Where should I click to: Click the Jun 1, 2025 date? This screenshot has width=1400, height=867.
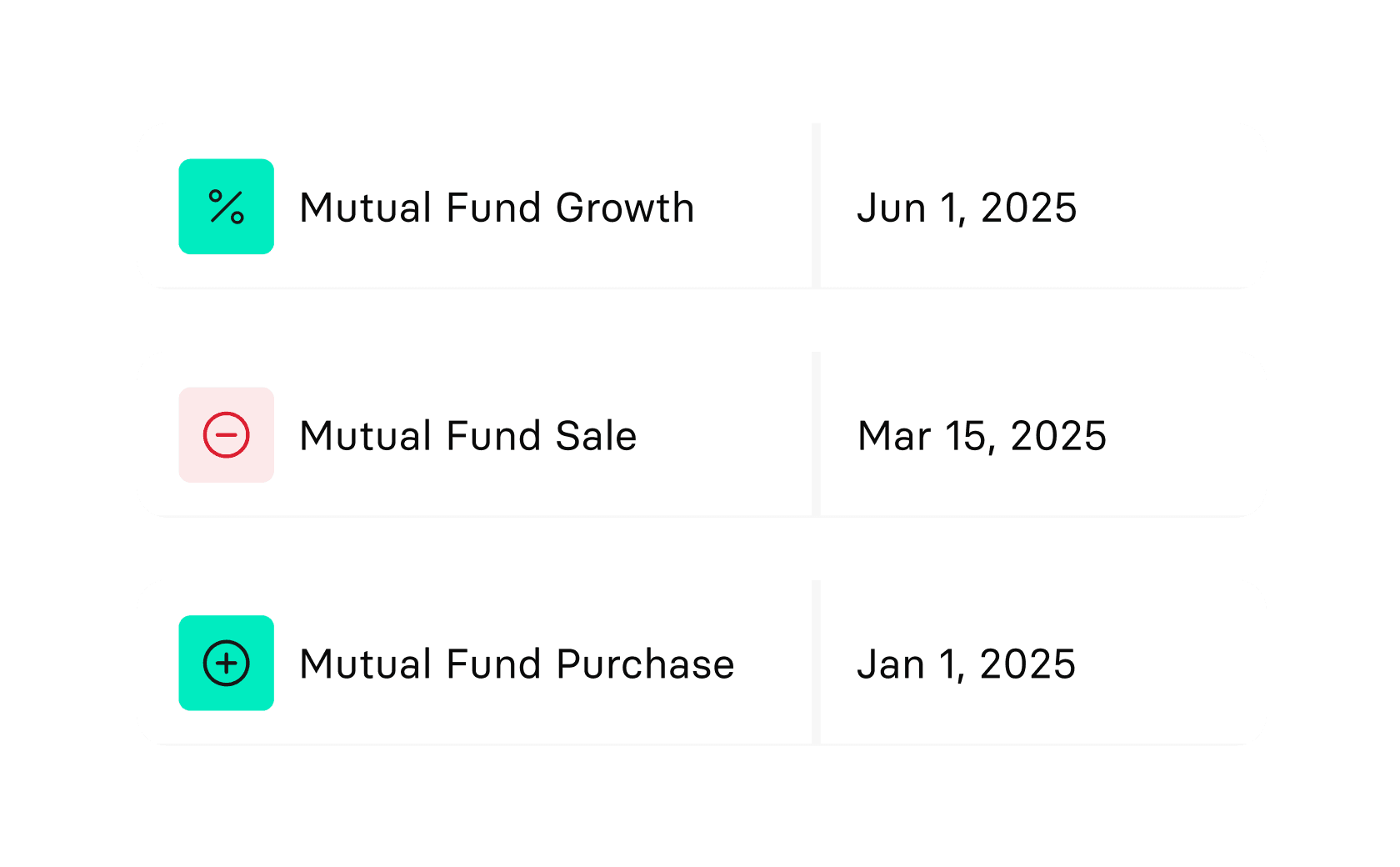coord(966,208)
